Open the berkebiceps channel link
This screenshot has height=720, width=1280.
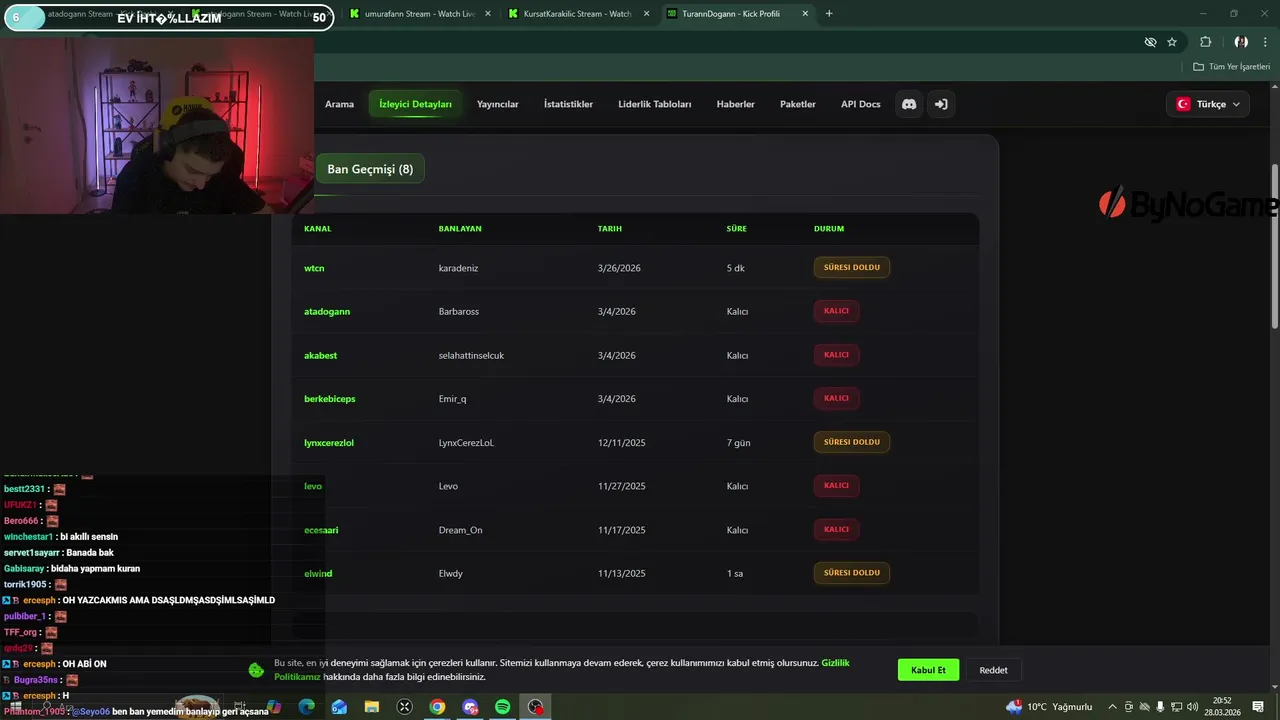coord(330,399)
